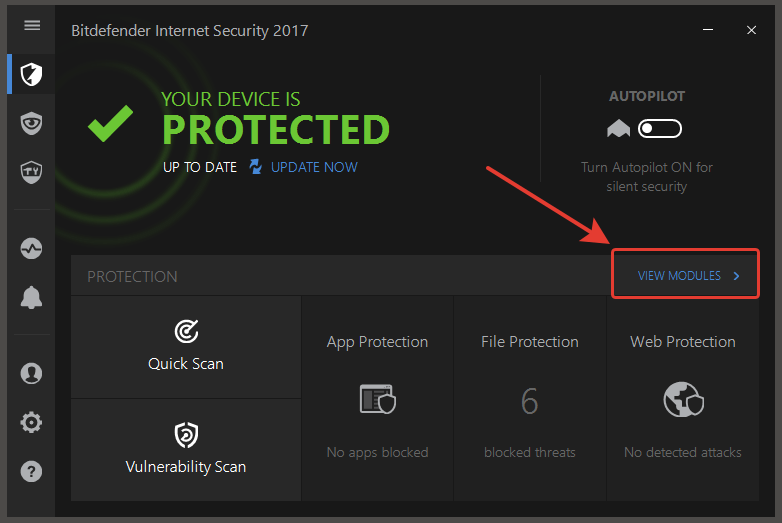Open the hamburger menu icon

click(32, 25)
